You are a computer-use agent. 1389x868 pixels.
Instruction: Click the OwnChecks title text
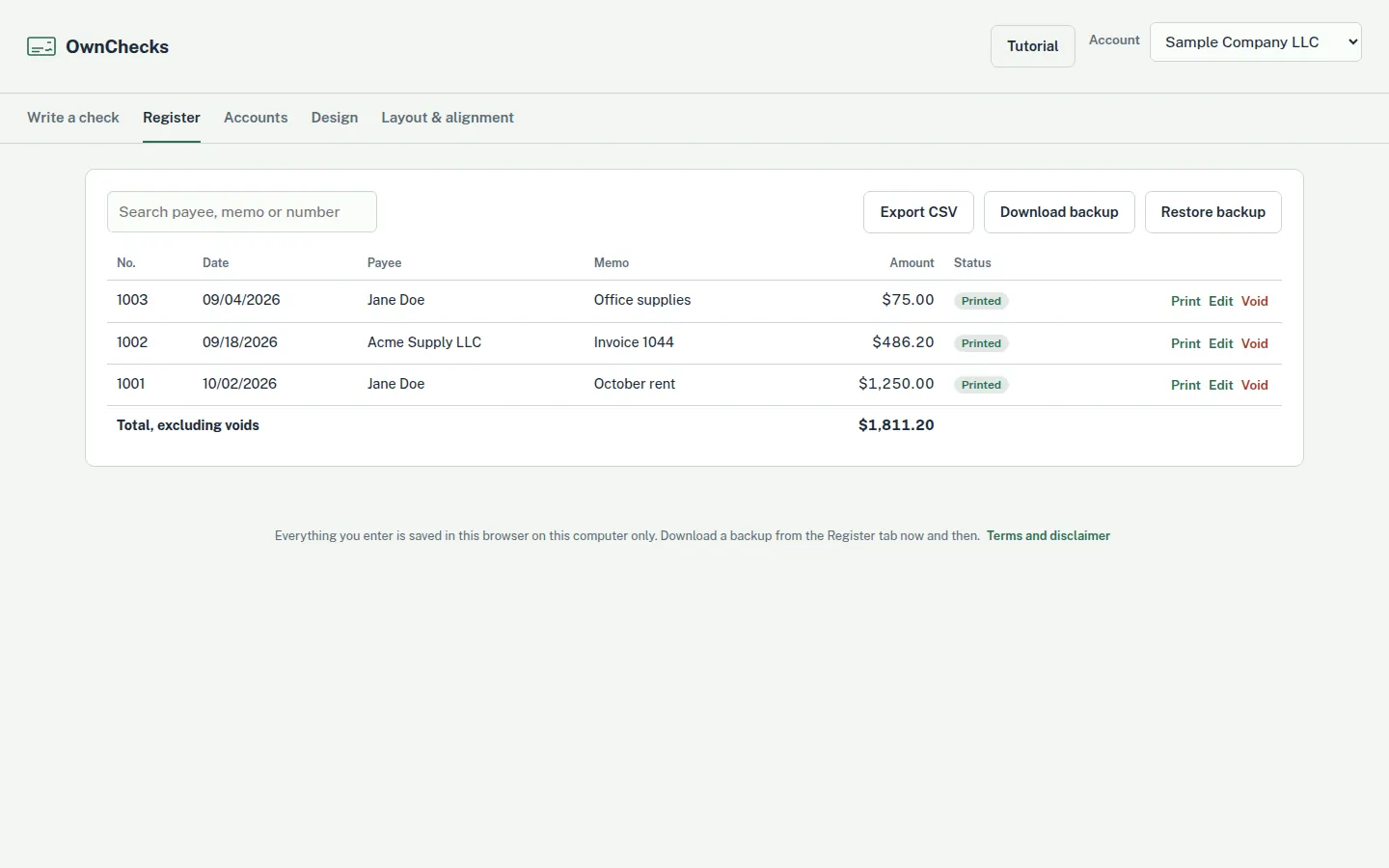[x=117, y=46]
